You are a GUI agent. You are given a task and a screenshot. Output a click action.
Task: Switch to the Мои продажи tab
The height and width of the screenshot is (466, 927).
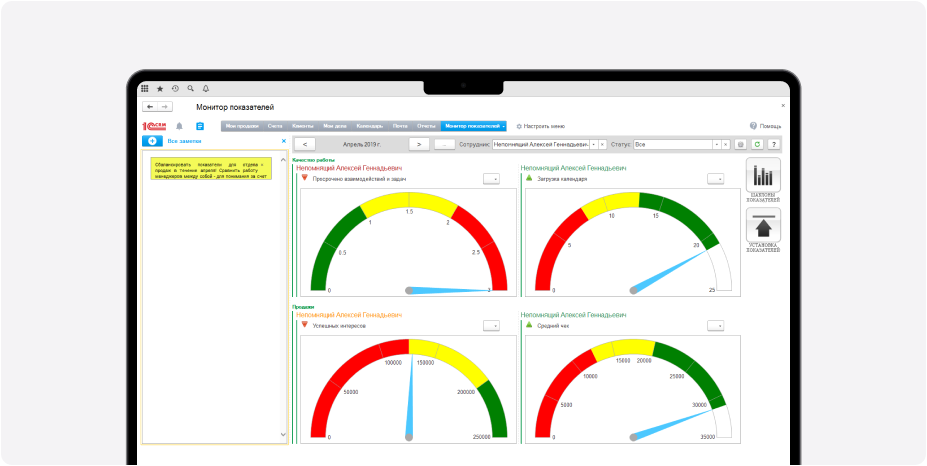242,126
